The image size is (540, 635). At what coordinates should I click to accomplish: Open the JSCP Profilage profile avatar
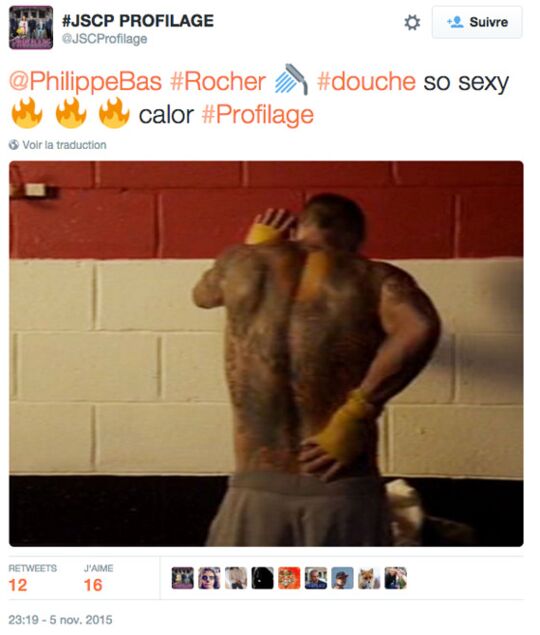pos(31,28)
